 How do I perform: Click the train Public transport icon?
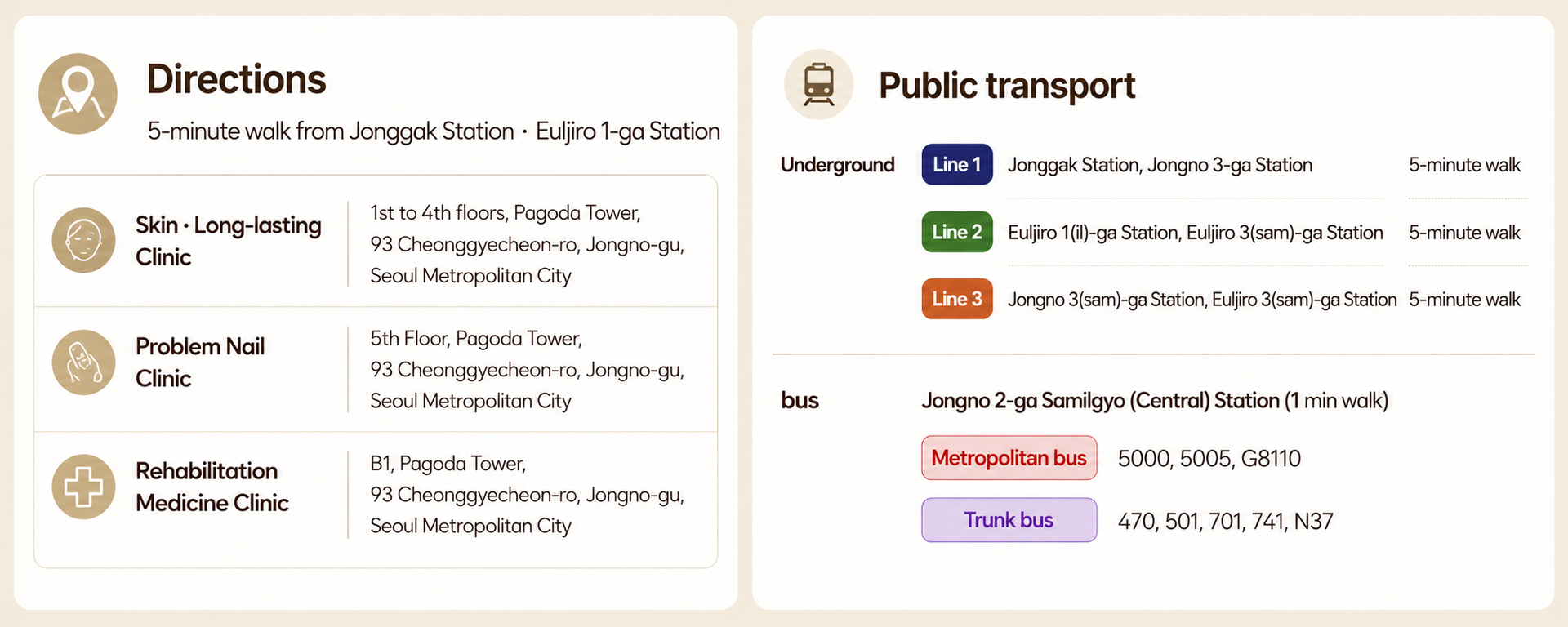(x=818, y=85)
